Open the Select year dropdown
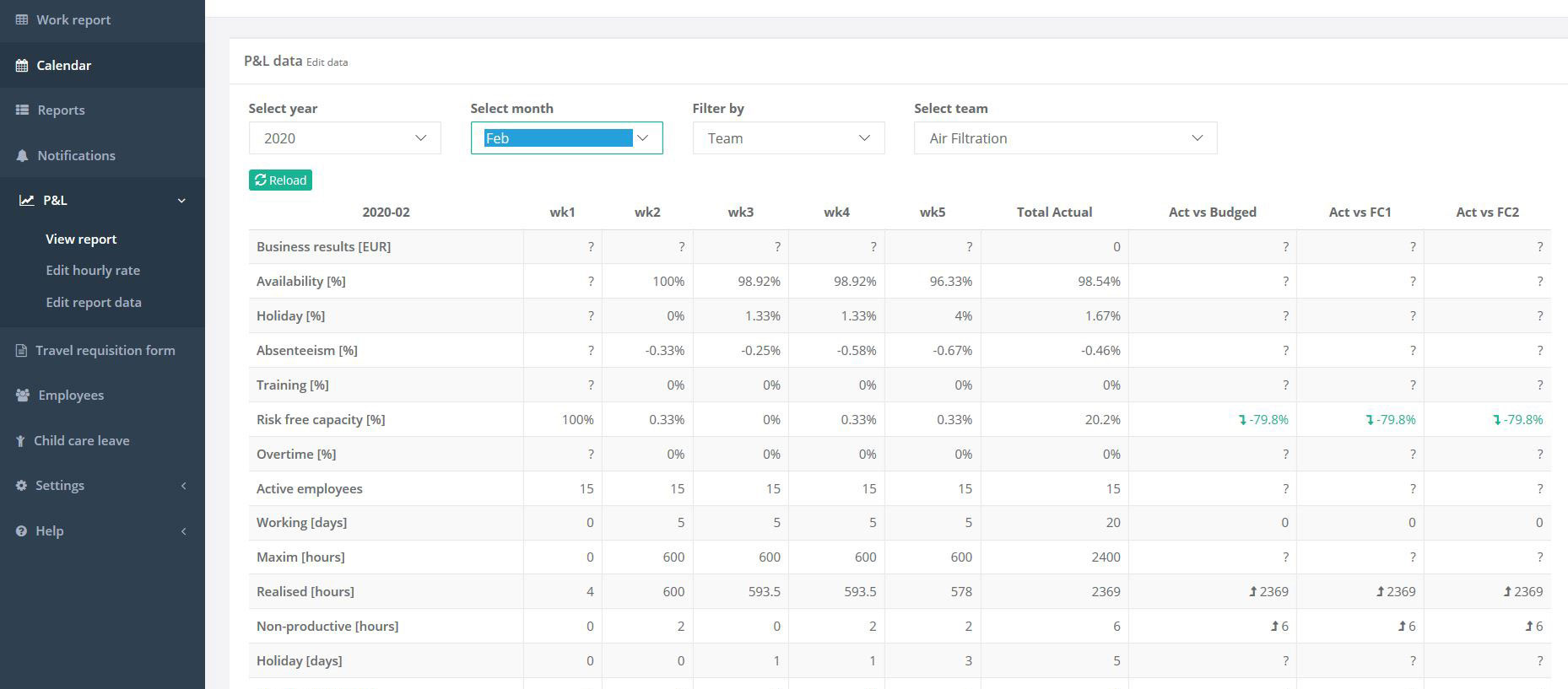 coord(344,138)
